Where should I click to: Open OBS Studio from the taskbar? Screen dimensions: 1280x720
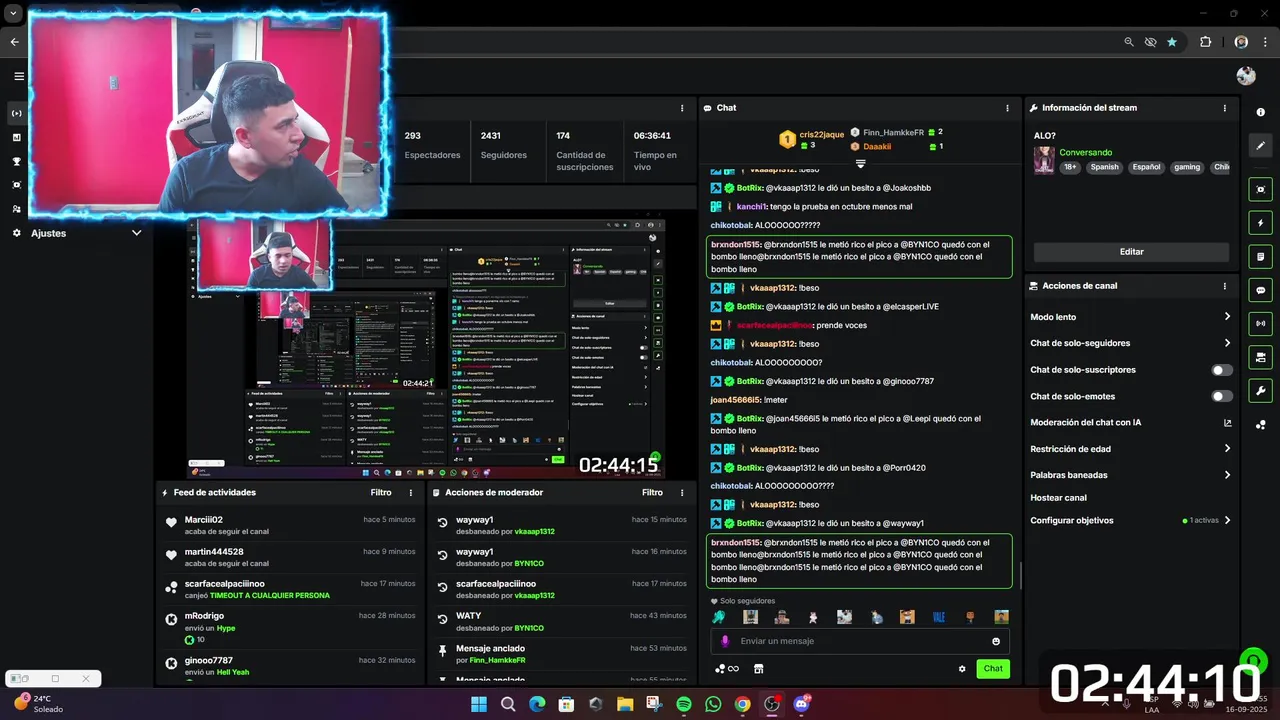(772, 704)
